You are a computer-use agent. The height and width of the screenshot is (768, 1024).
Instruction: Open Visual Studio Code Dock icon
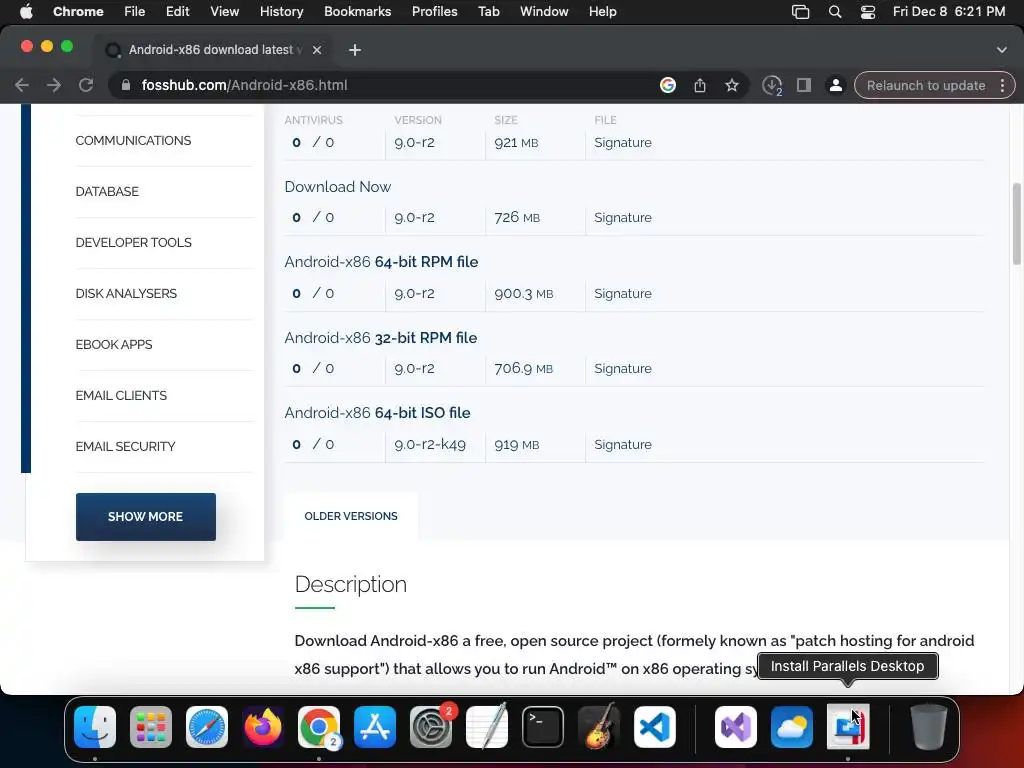click(x=655, y=726)
